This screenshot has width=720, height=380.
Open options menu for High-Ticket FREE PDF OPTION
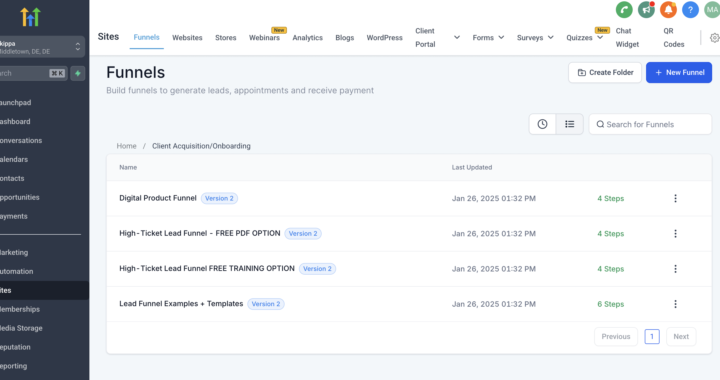(675, 234)
